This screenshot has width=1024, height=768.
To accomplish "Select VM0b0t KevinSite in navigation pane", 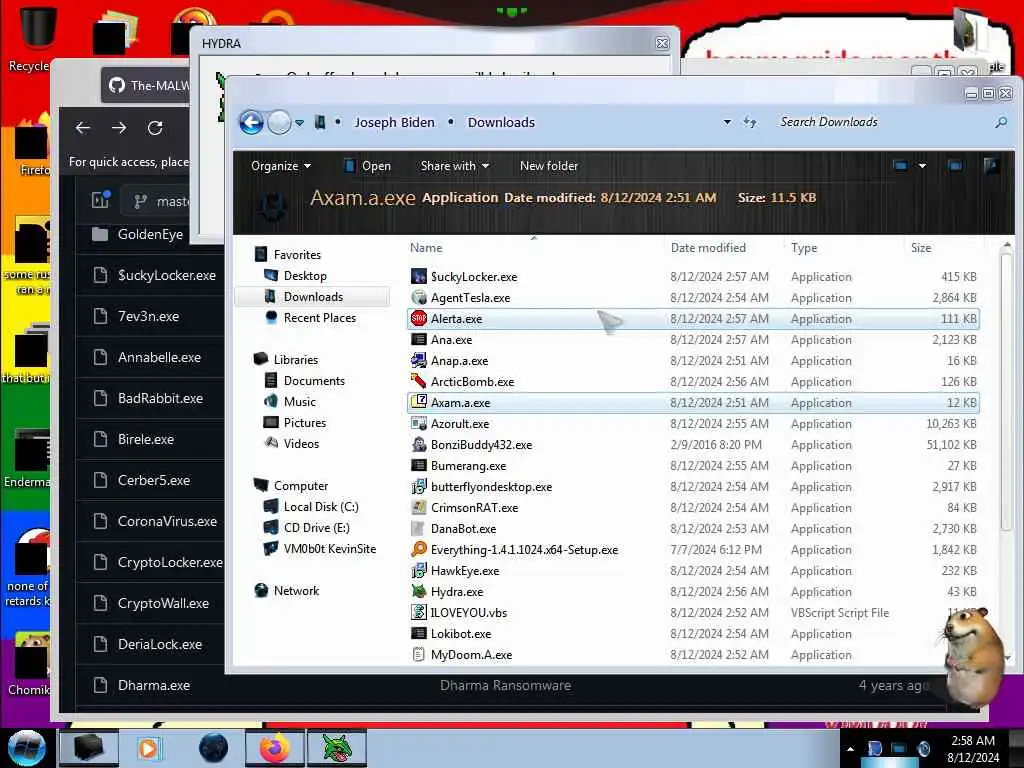I will (x=329, y=549).
